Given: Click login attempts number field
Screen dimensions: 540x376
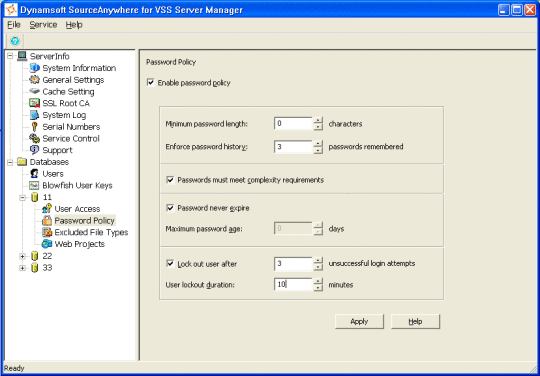Looking at the screenshot, I should pos(294,263).
